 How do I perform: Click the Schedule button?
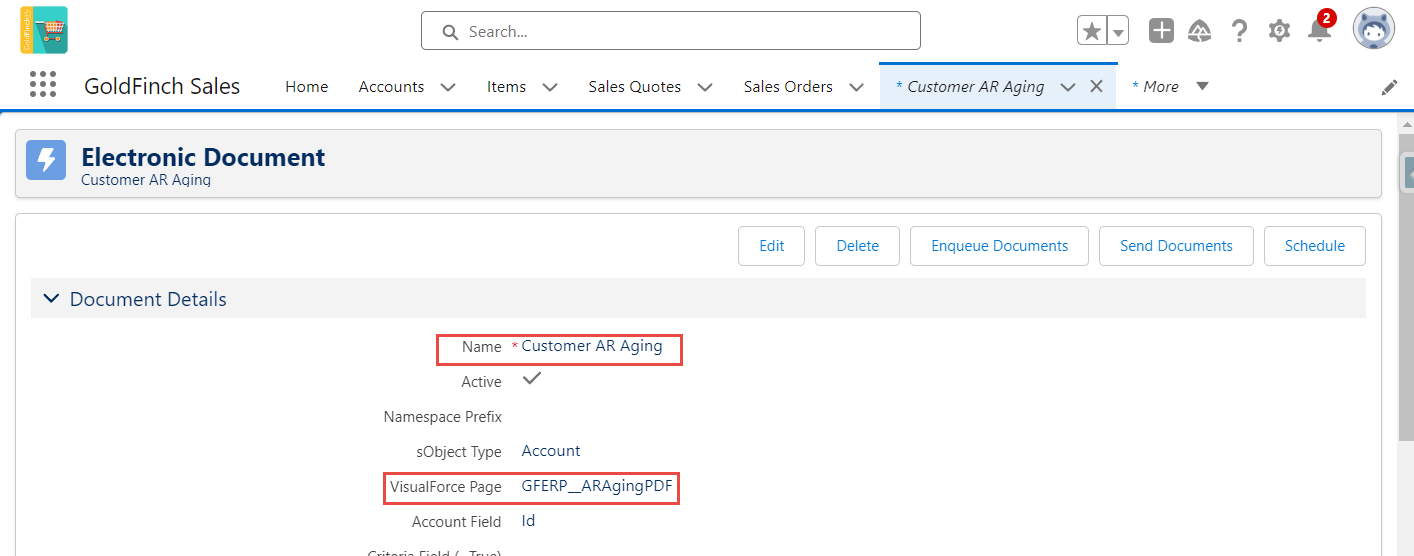pyautogui.click(x=1314, y=246)
